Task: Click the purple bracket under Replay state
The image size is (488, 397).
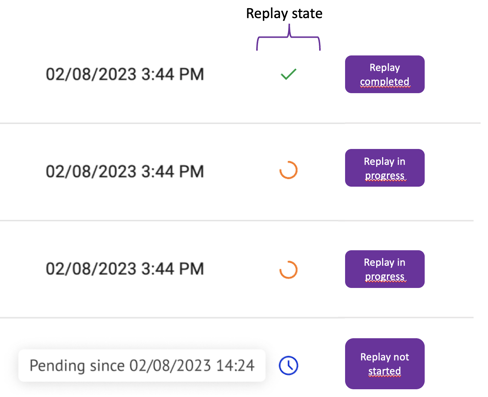Action: click(288, 38)
